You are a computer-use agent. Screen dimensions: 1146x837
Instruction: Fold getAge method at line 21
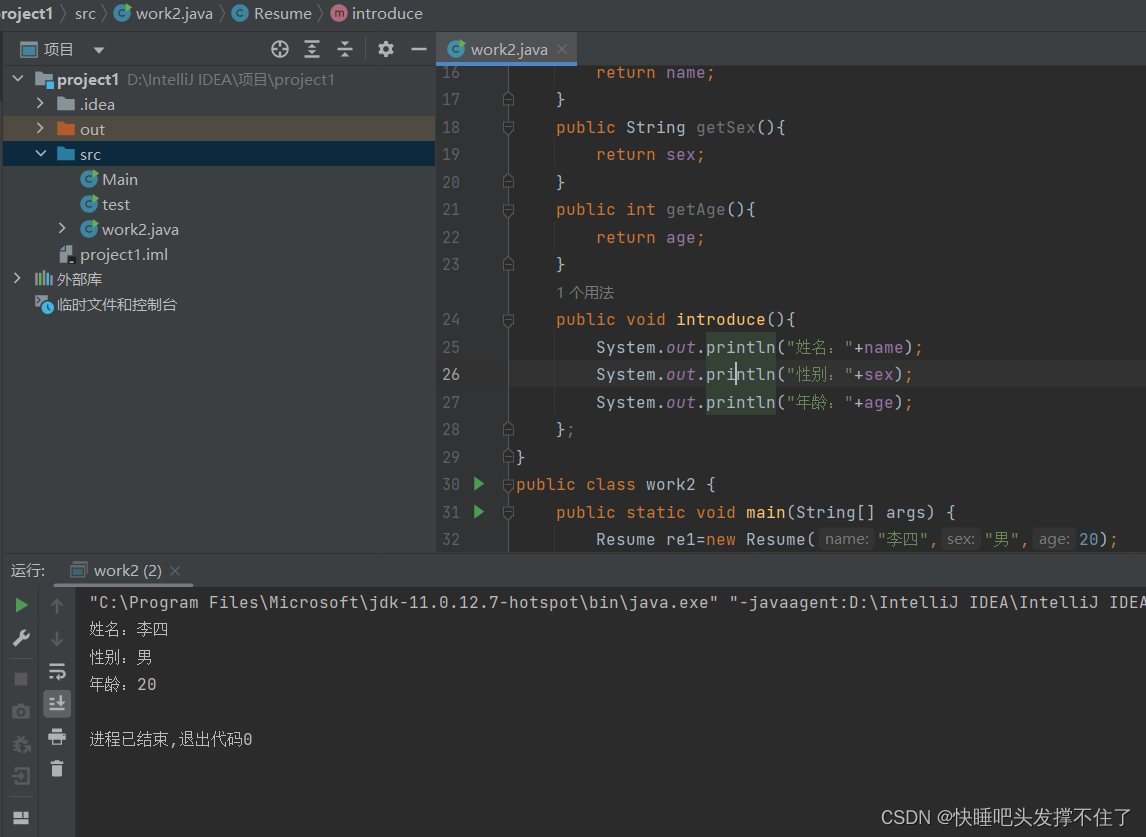point(508,210)
